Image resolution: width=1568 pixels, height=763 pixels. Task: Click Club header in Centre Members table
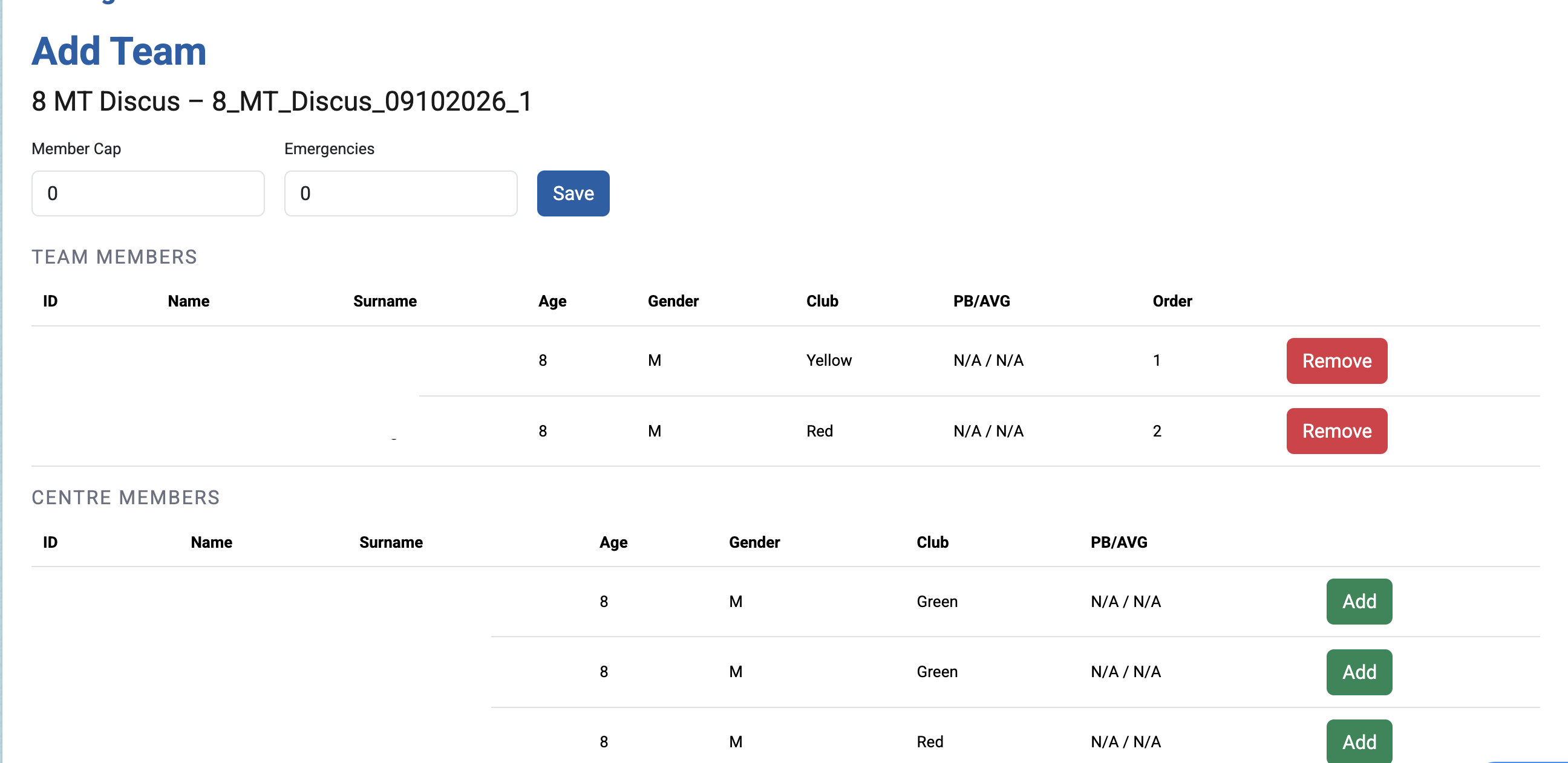[933, 542]
